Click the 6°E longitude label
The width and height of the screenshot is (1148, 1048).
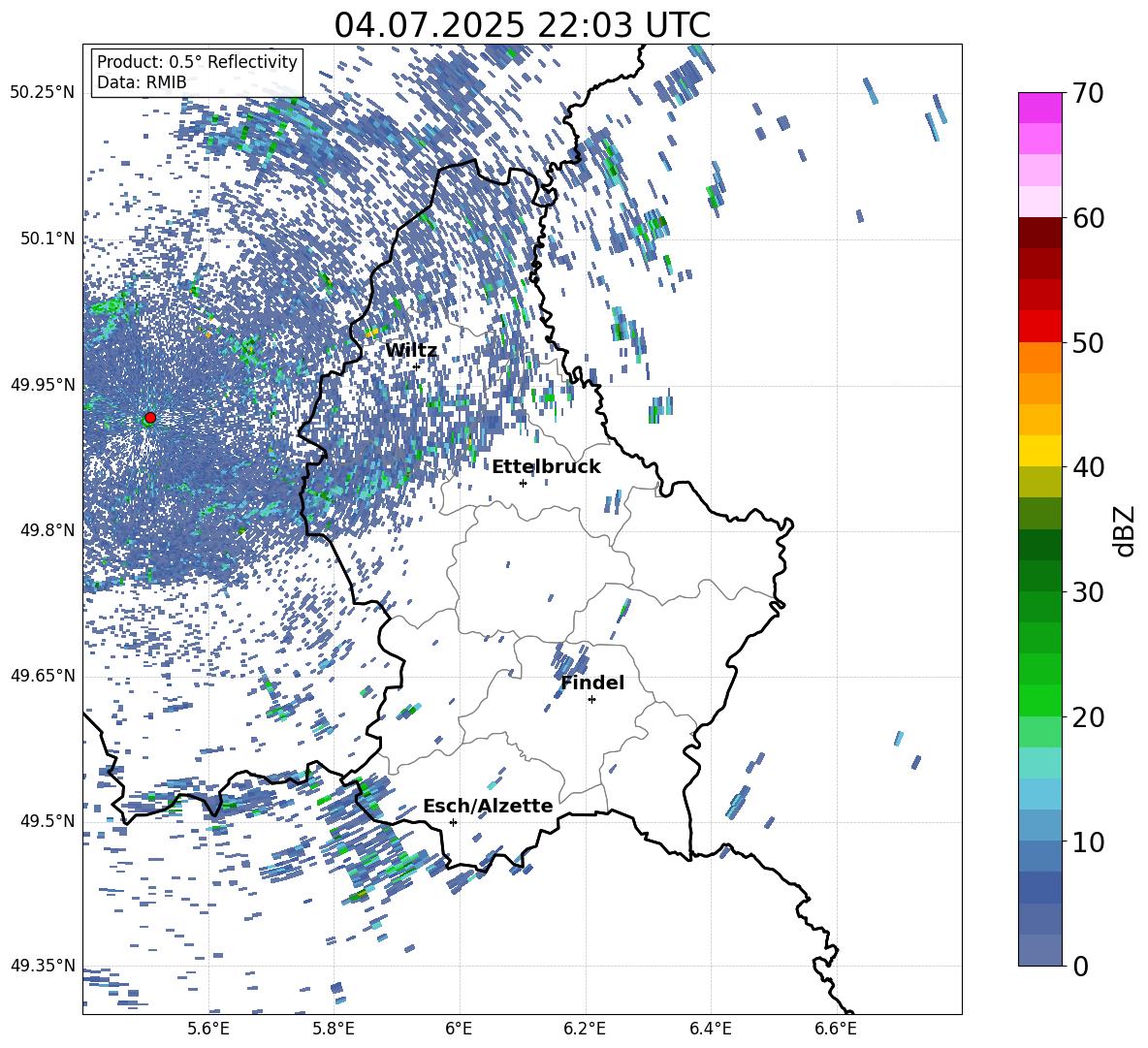point(459,1029)
